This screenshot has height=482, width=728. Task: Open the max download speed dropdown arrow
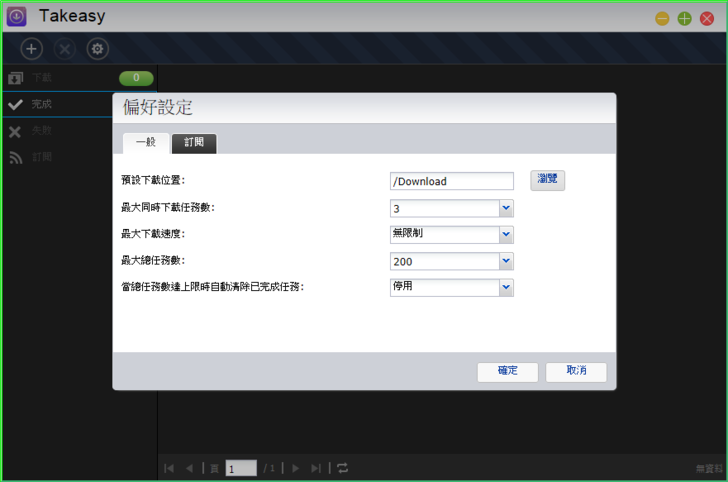point(506,234)
